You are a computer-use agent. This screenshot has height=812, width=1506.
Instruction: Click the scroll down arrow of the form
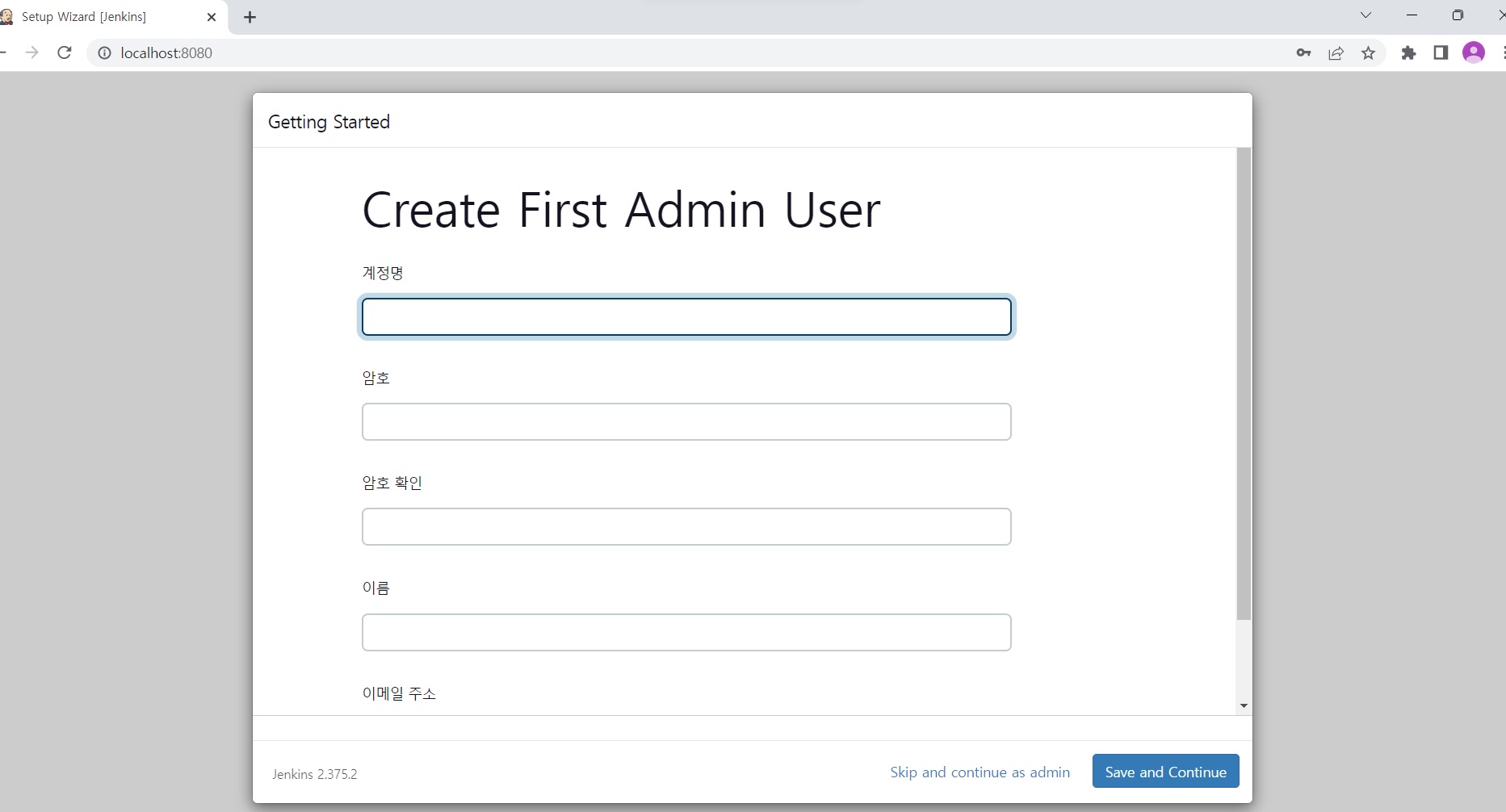[x=1244, y=706]
